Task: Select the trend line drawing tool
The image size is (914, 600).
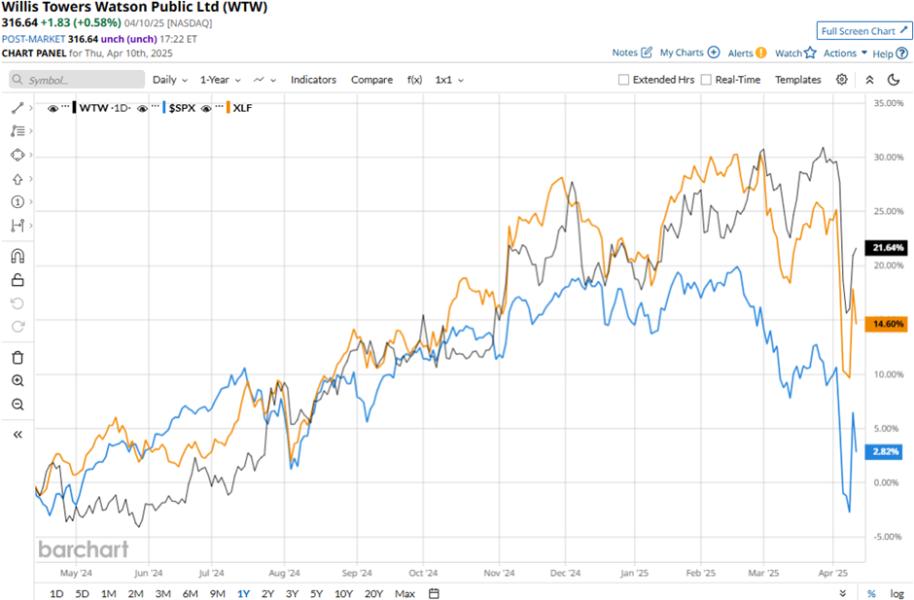Action: click(17, 108)
